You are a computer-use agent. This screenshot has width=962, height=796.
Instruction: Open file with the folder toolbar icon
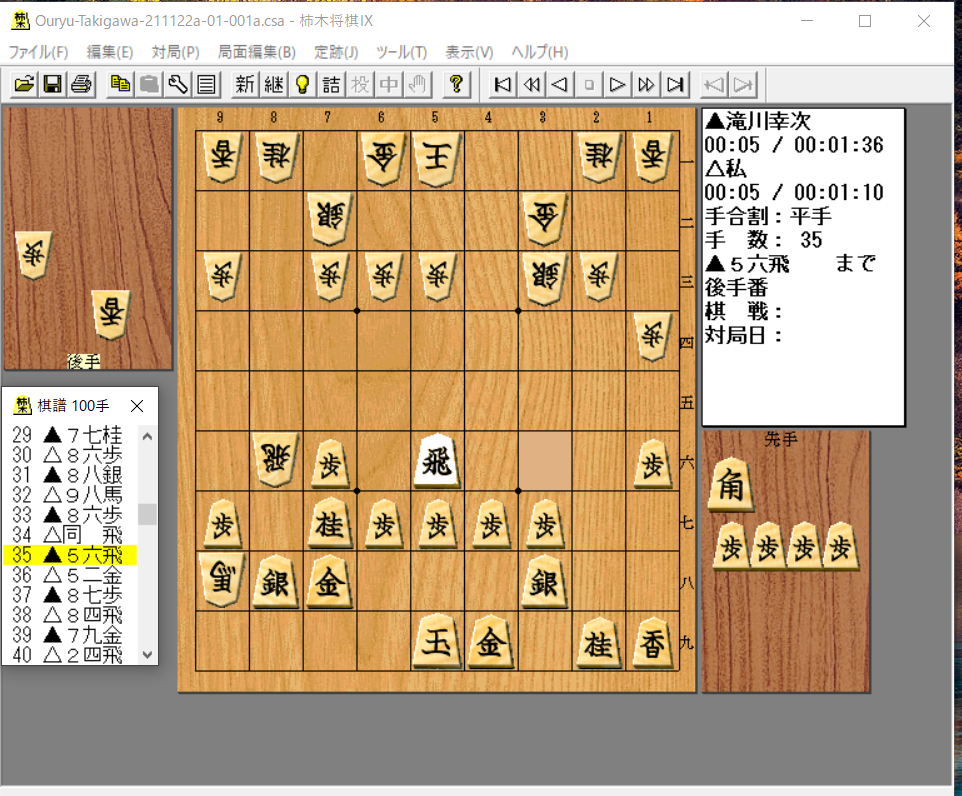coord(25,84)
